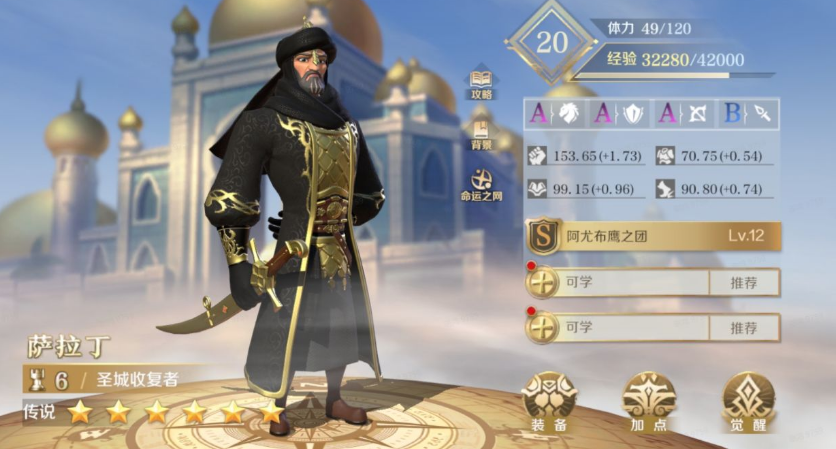The width and height of the screenshot is (836, 449).
Task: Tap the 传说 legendary star rating row
Action: (155, 412)
